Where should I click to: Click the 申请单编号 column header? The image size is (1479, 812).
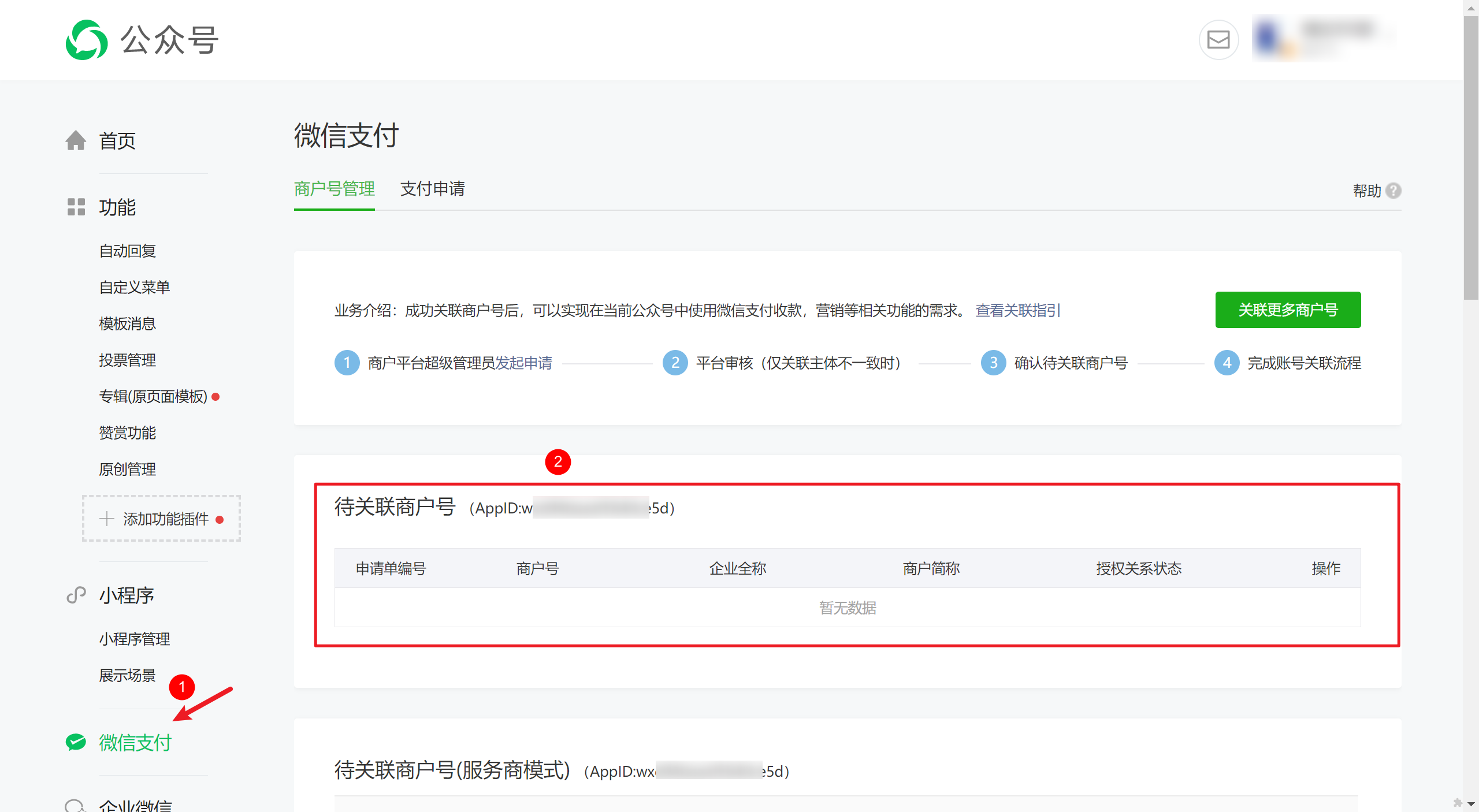click(x=391, y=569)
